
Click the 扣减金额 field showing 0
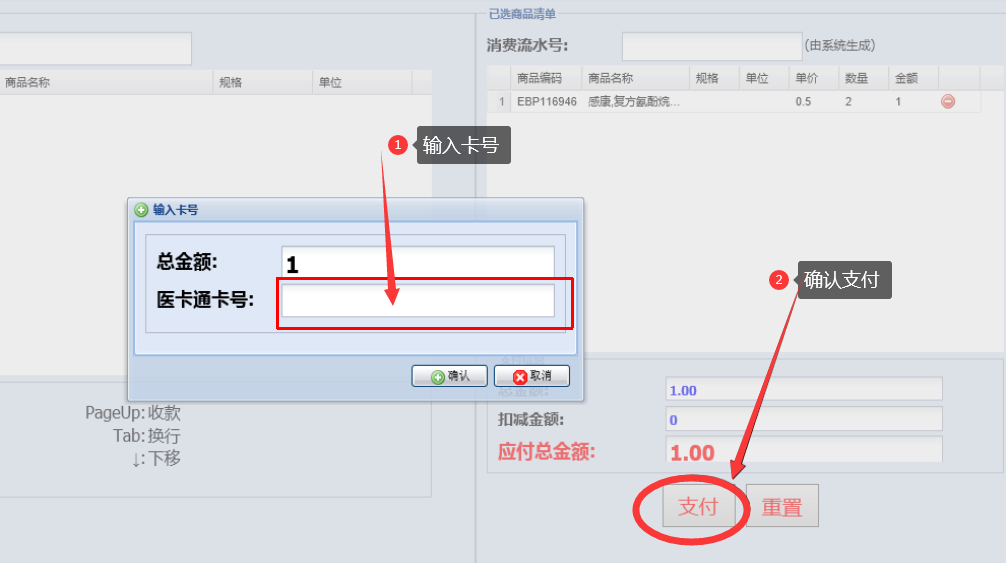click(x=804, y=419)
